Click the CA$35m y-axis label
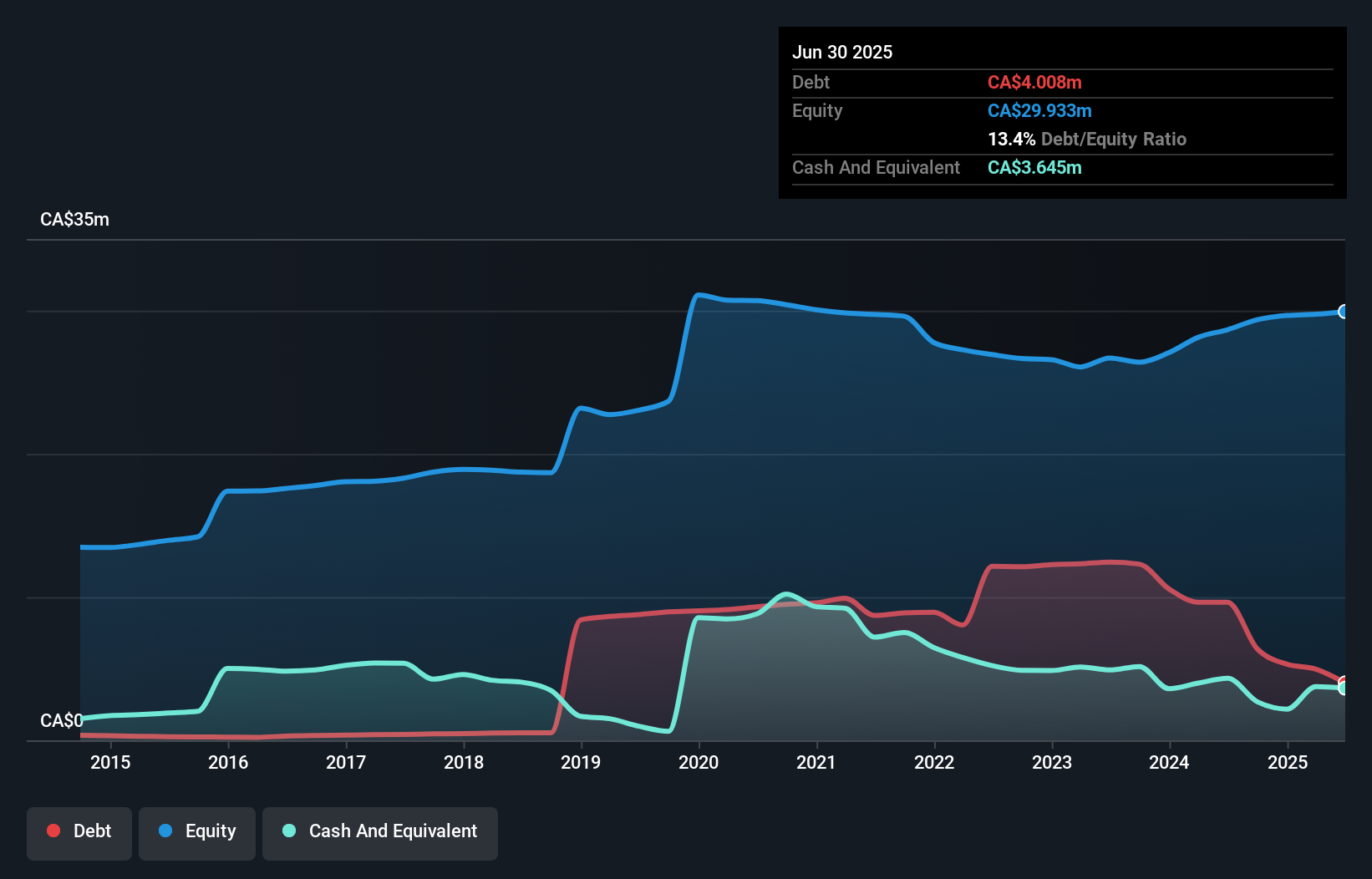This screenshot has width=1372, height=879. [x=74, y=220]
